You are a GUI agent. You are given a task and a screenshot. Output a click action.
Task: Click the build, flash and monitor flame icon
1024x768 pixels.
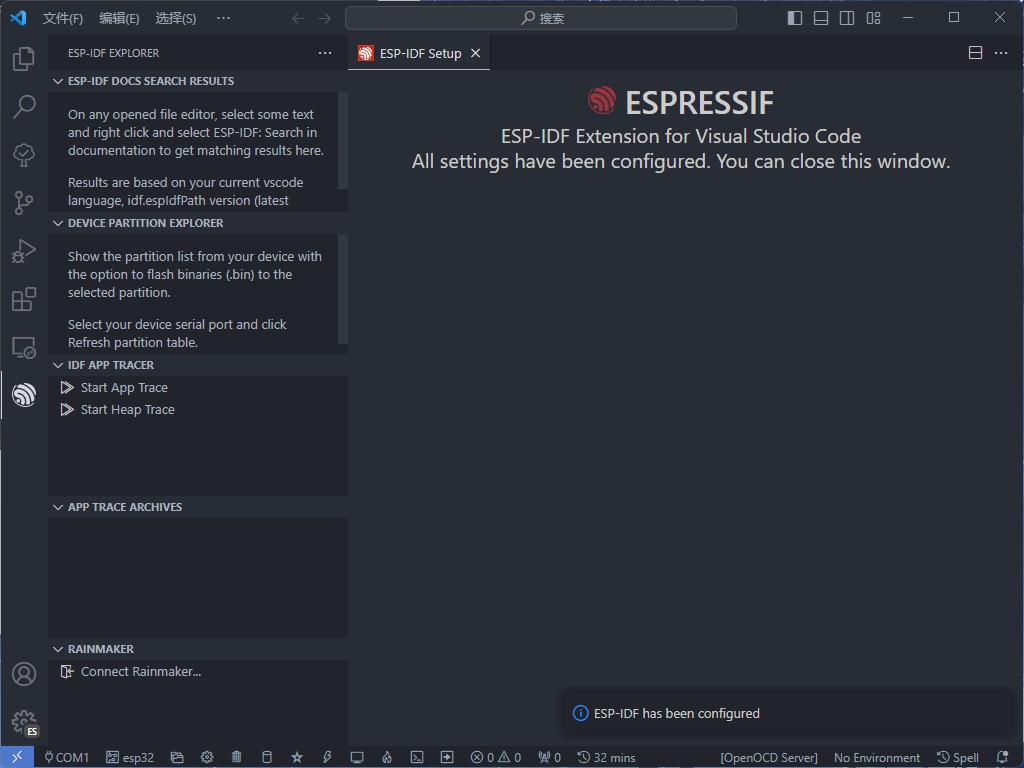click(x=387, y=757)
